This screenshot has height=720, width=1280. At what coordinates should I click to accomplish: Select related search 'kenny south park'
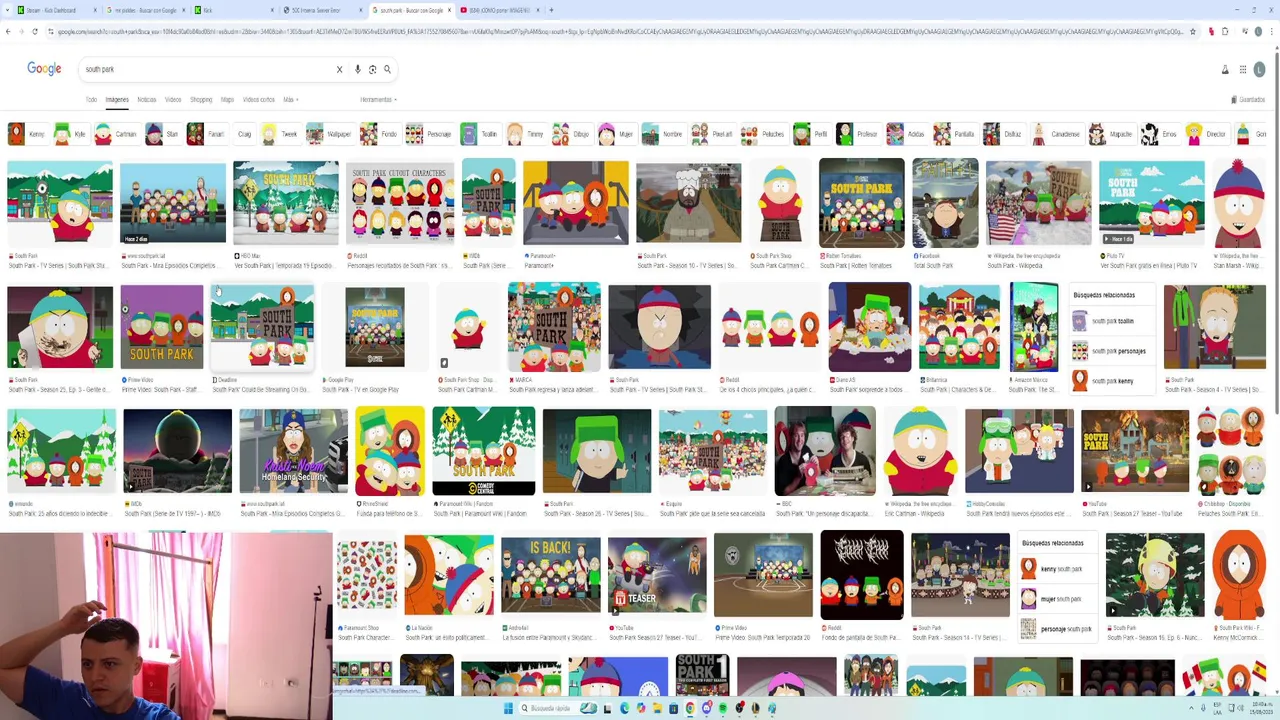1055,569
